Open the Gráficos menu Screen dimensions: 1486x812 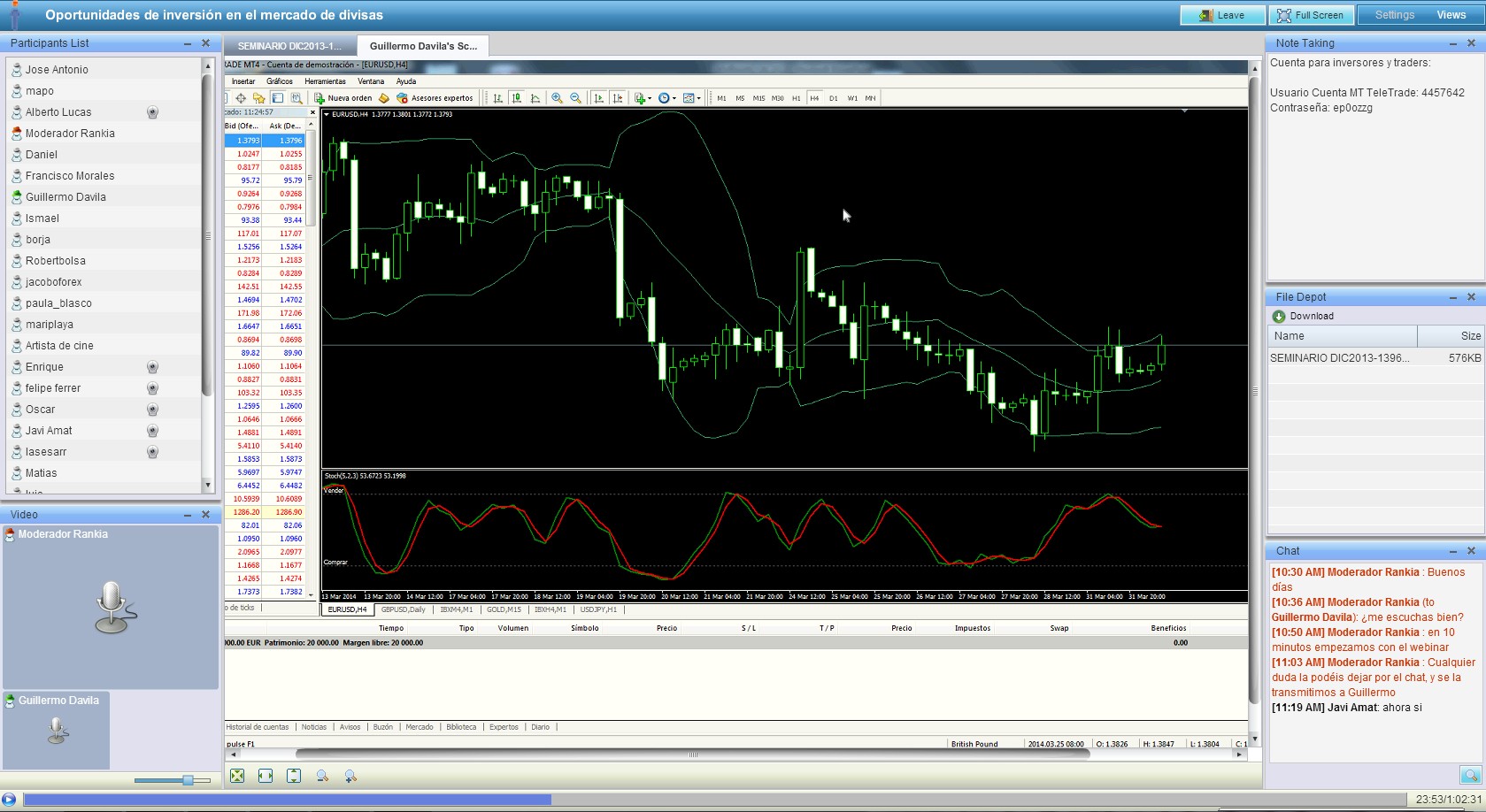click(x=280, y=81)
